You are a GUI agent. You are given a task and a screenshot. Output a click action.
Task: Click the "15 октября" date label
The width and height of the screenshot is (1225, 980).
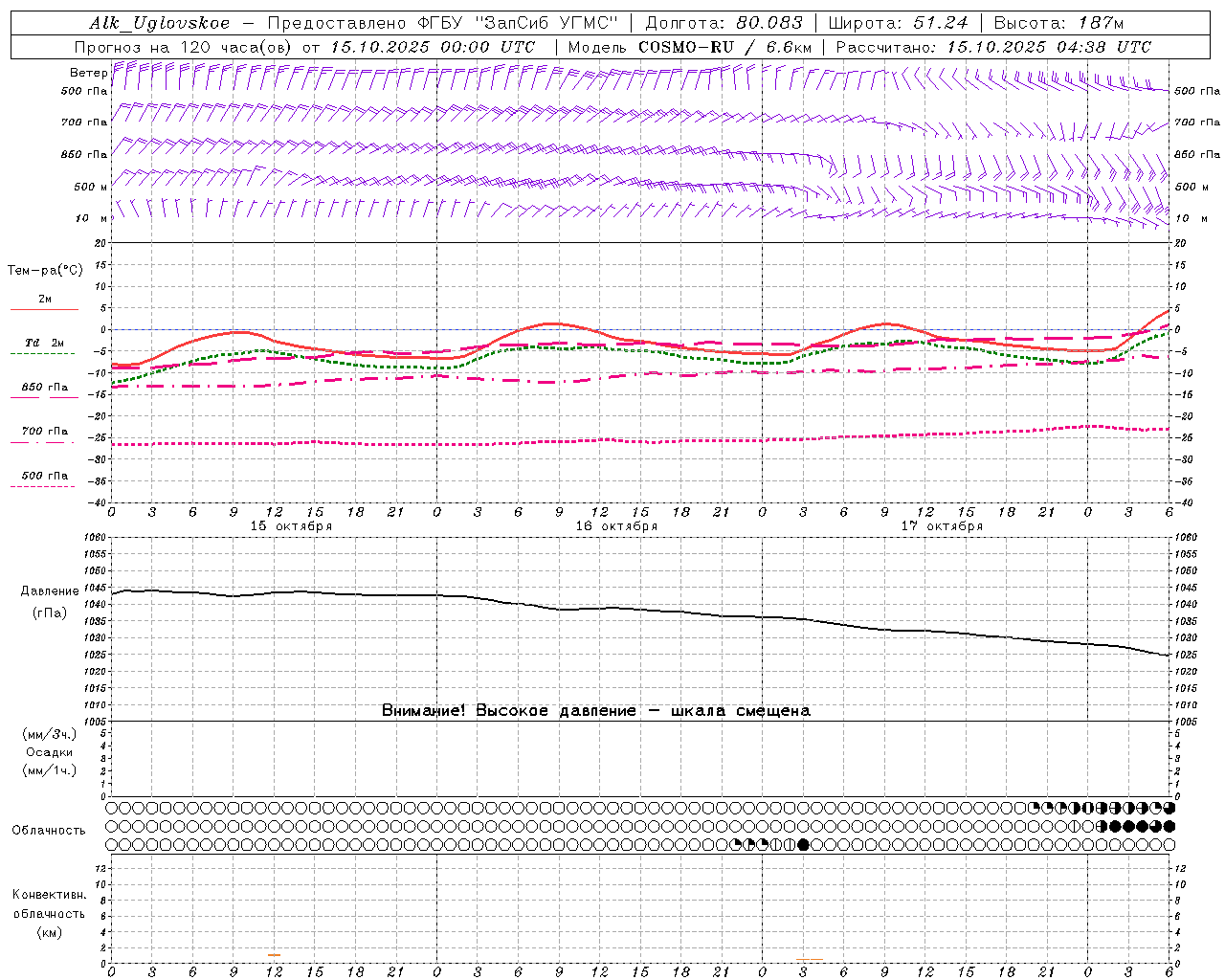[291, 526]
